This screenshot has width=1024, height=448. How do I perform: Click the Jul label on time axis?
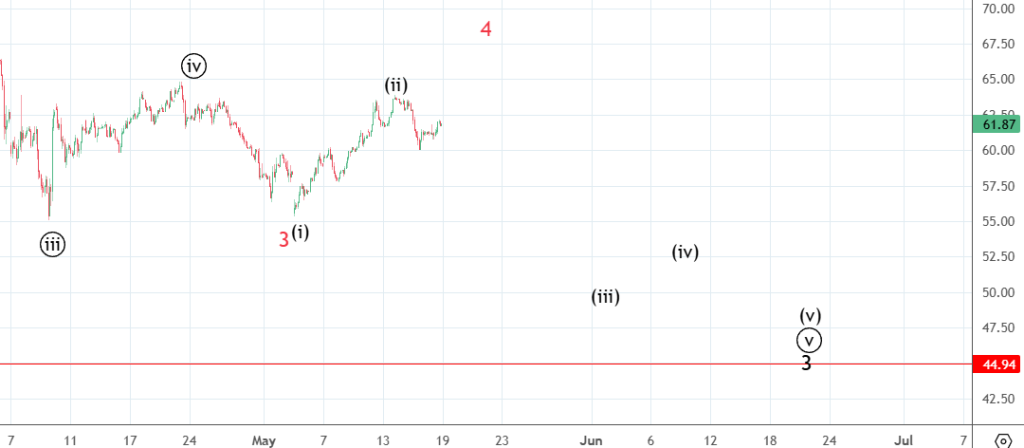point(904,439)
